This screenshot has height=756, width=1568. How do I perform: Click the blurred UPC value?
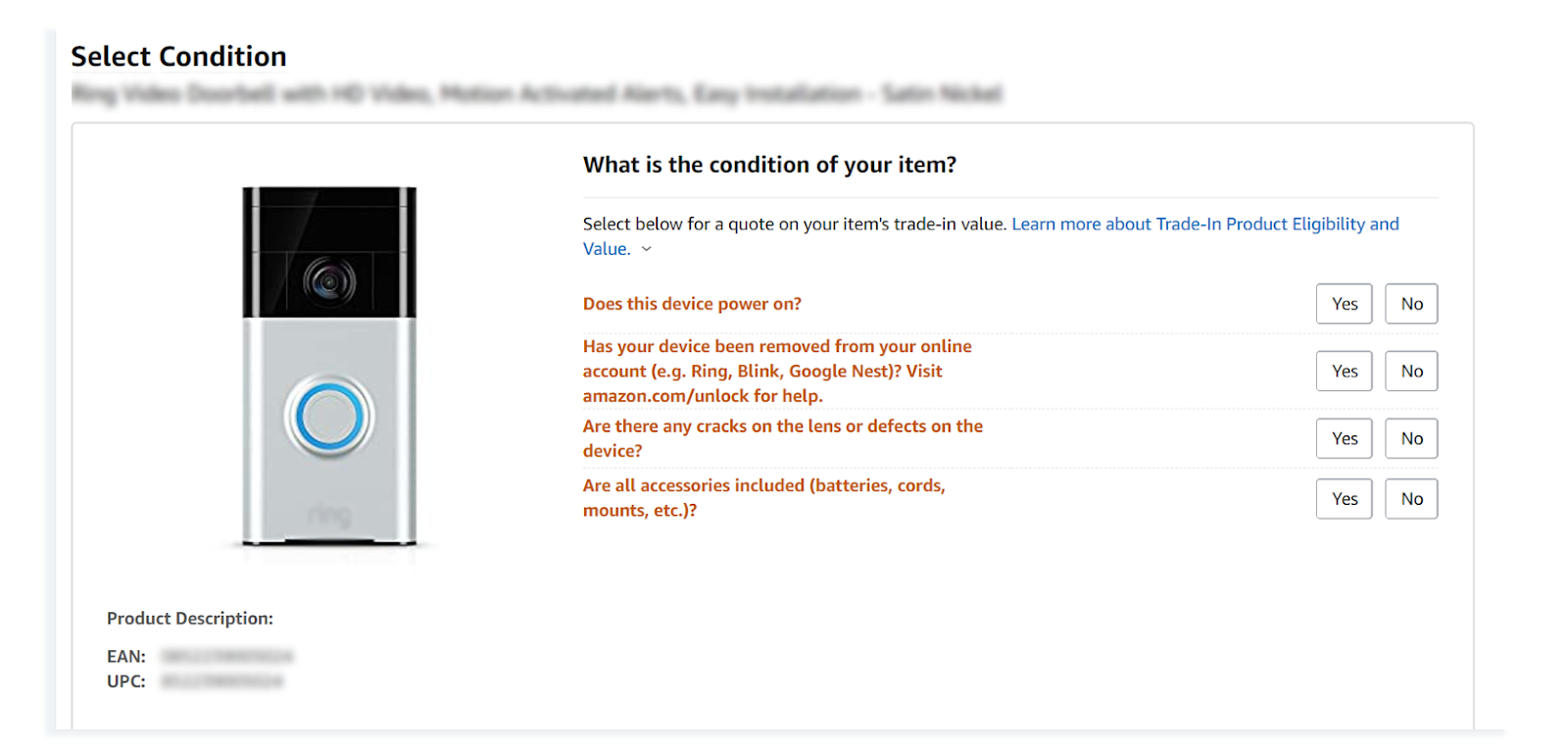coord(222,681)
